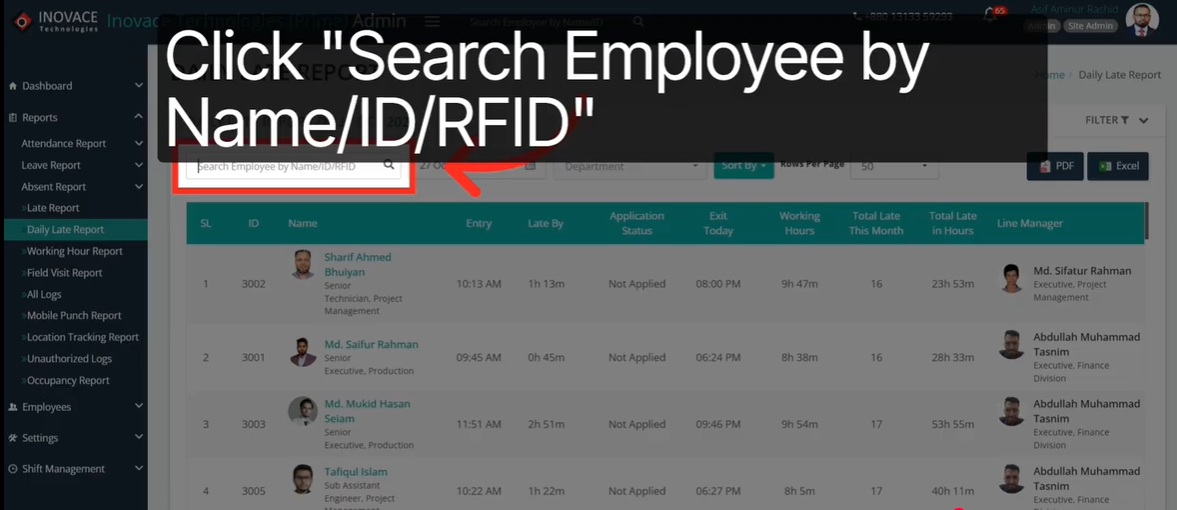Click the Entry column header
This screenshot has width=1177, height=510.
pos(479,224)
